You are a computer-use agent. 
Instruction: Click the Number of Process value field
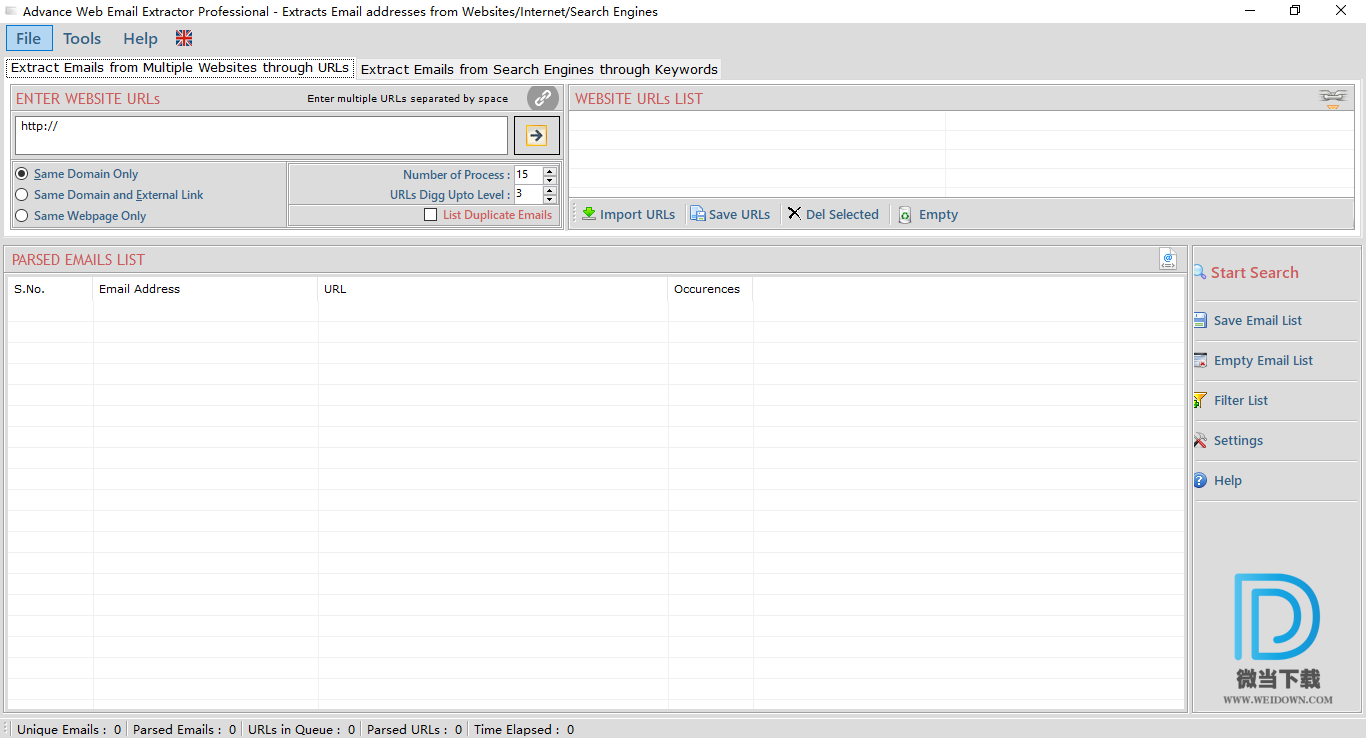528,175
